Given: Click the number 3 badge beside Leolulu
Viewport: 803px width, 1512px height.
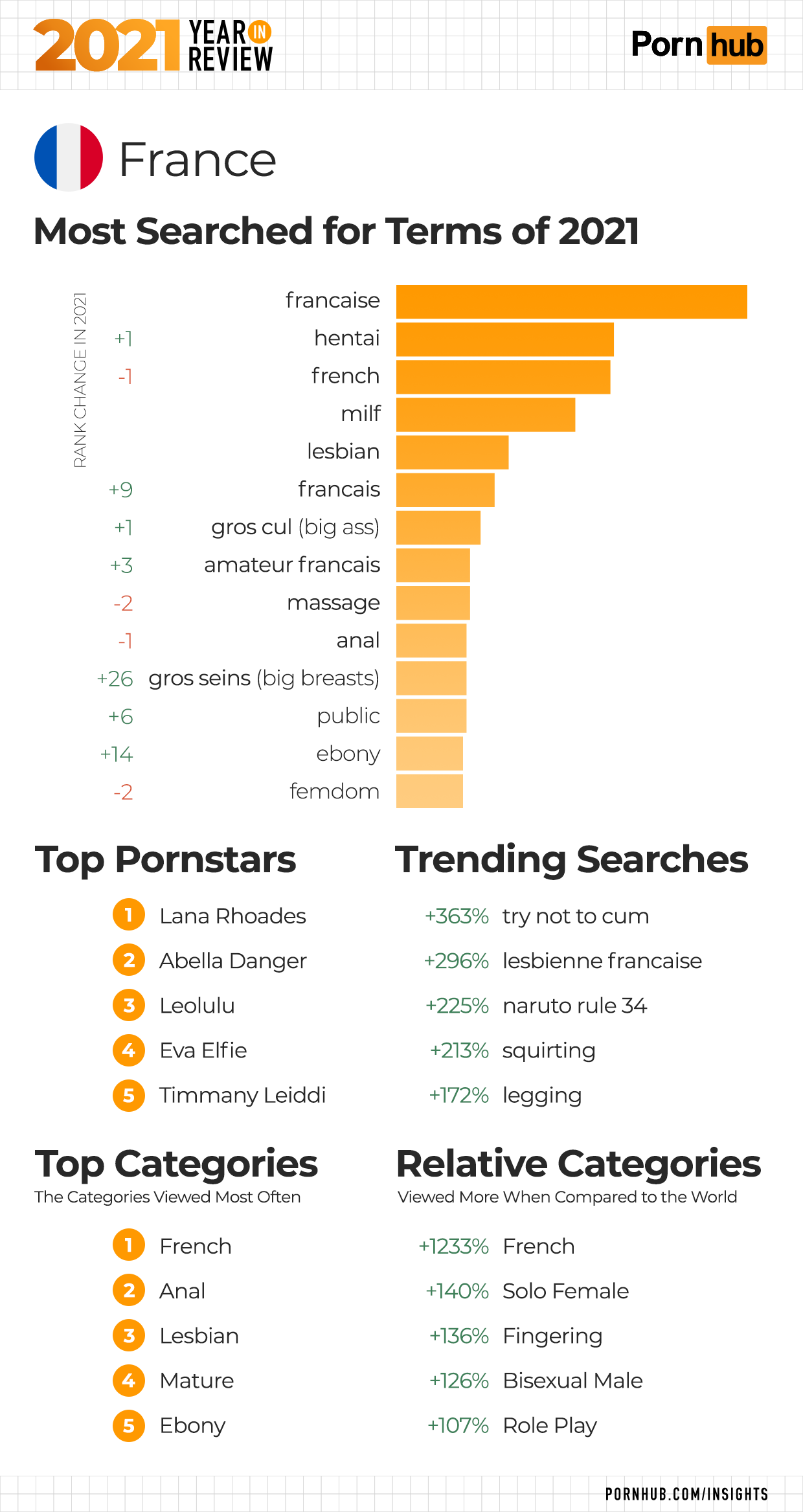Looking at the screenshot, I should [x=129, y=1005].
